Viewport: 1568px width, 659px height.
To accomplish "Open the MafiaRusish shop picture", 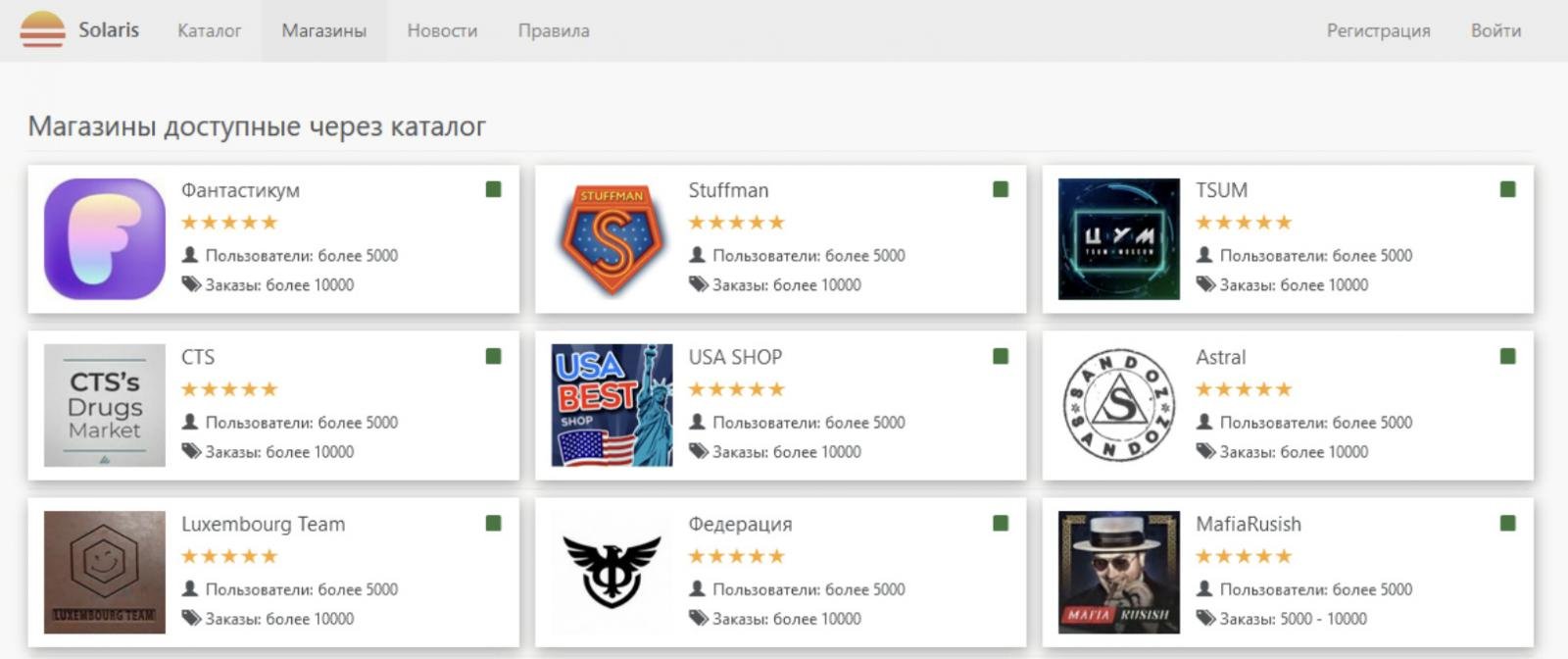I will tap(1119, 572).
